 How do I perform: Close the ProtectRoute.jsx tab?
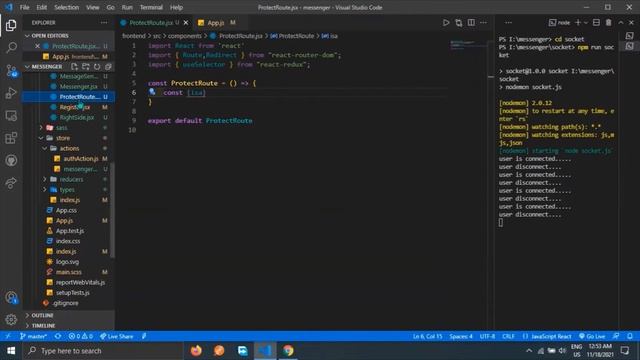tap(186, 23)
